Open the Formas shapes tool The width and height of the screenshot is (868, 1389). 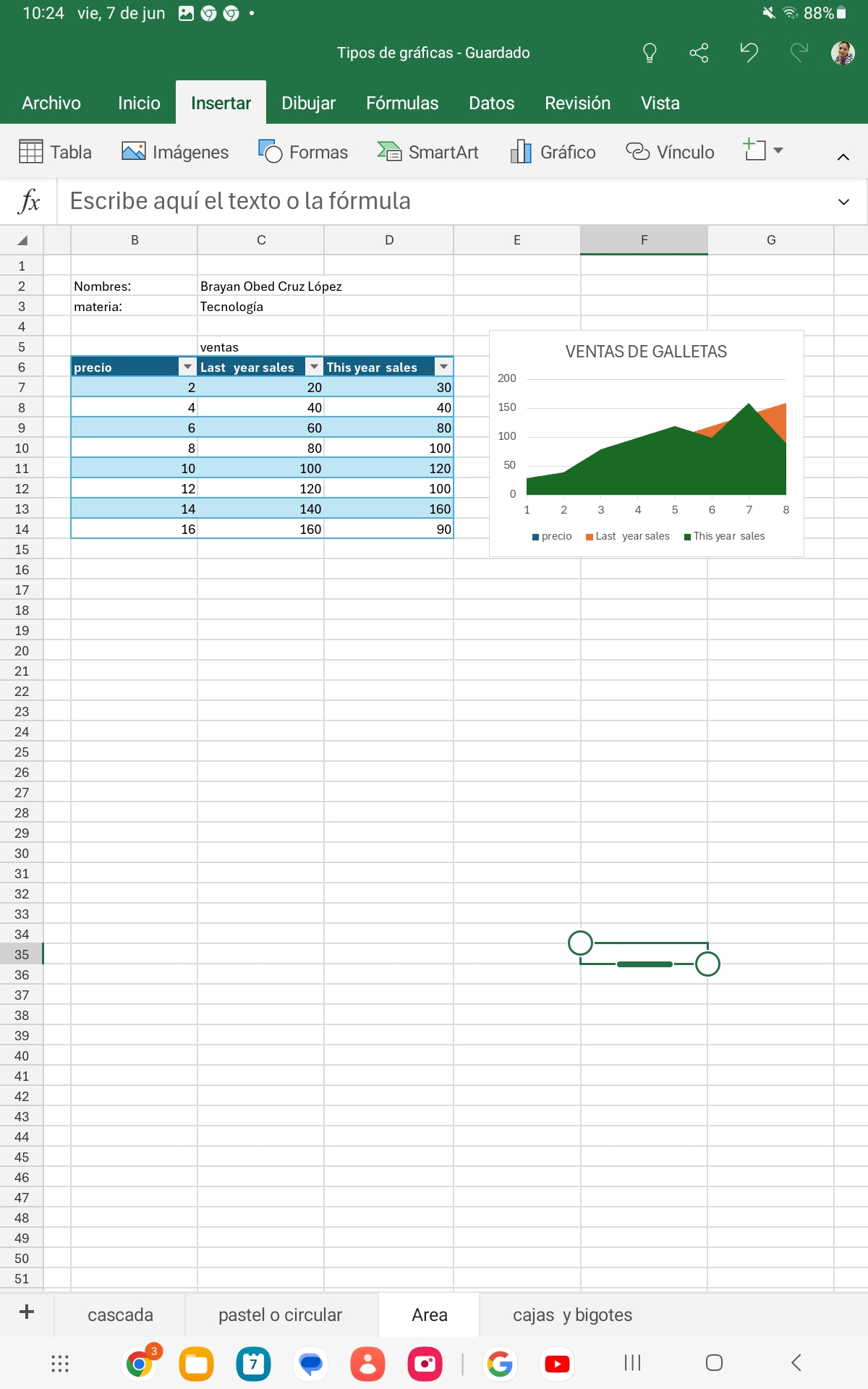click(303, 152)
